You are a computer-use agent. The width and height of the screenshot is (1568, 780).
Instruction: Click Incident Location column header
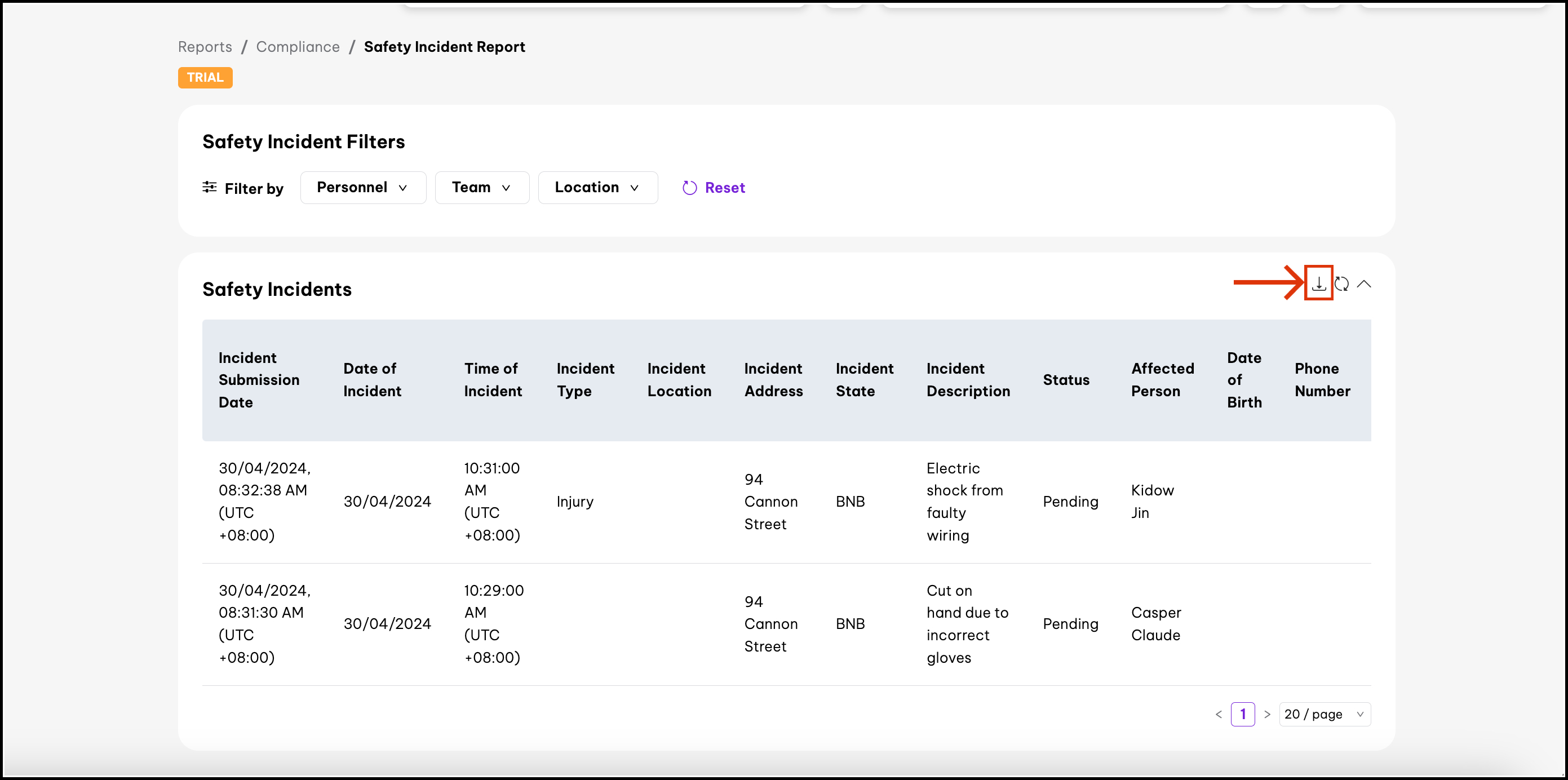[x=679, y=380]
